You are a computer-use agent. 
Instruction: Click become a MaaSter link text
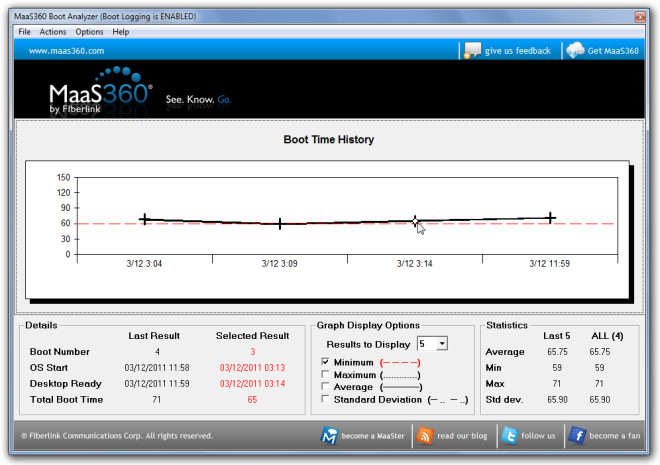pos(373,436)
